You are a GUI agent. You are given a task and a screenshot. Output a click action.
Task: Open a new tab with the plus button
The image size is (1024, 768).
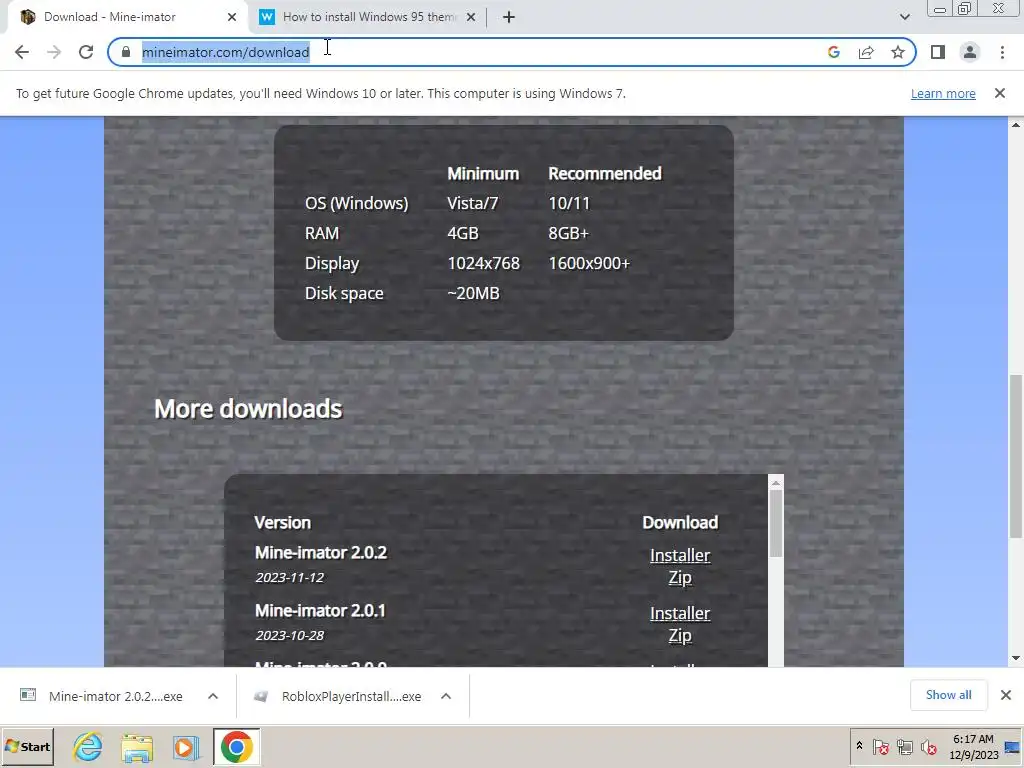pos(509,17)
